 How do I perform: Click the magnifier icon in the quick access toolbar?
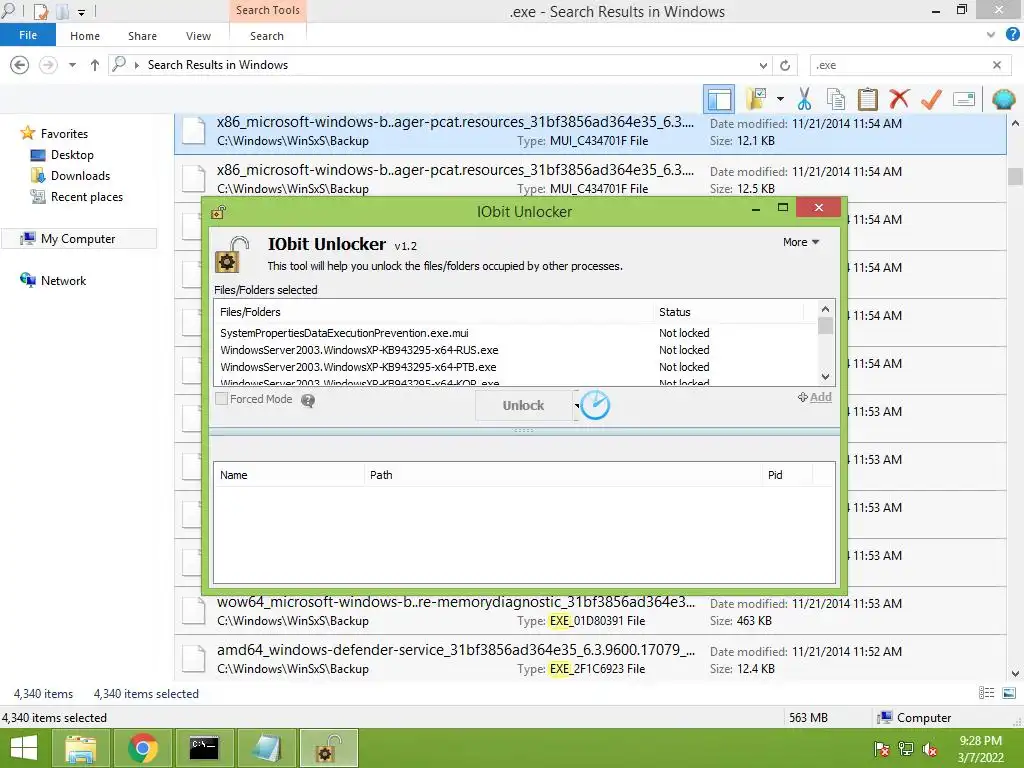[8, 10]
